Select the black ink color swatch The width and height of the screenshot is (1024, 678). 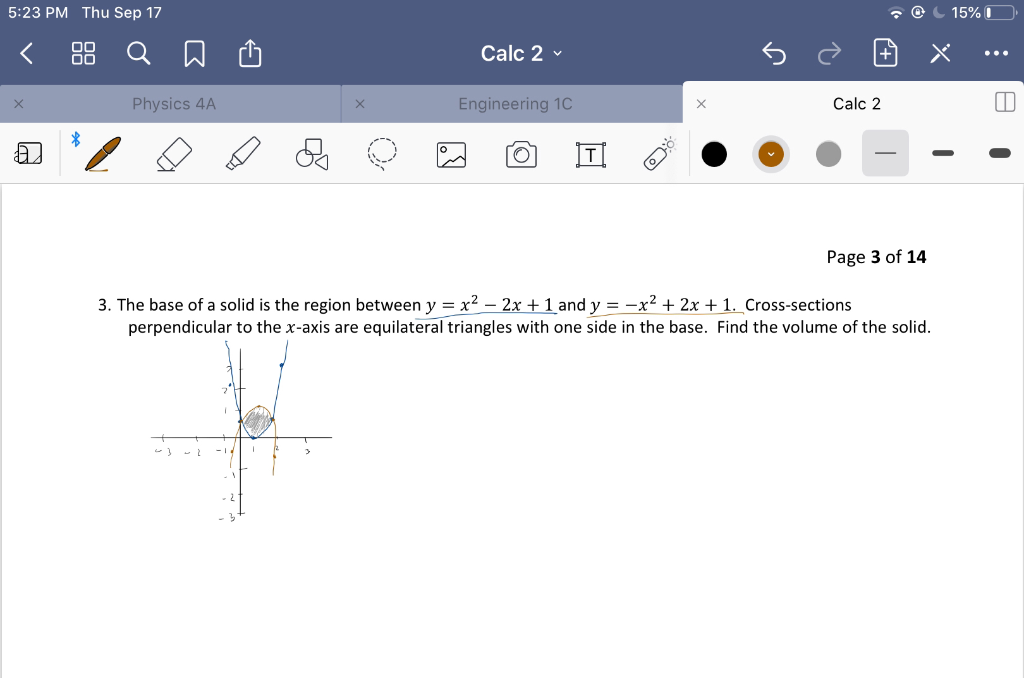[714, 153]
